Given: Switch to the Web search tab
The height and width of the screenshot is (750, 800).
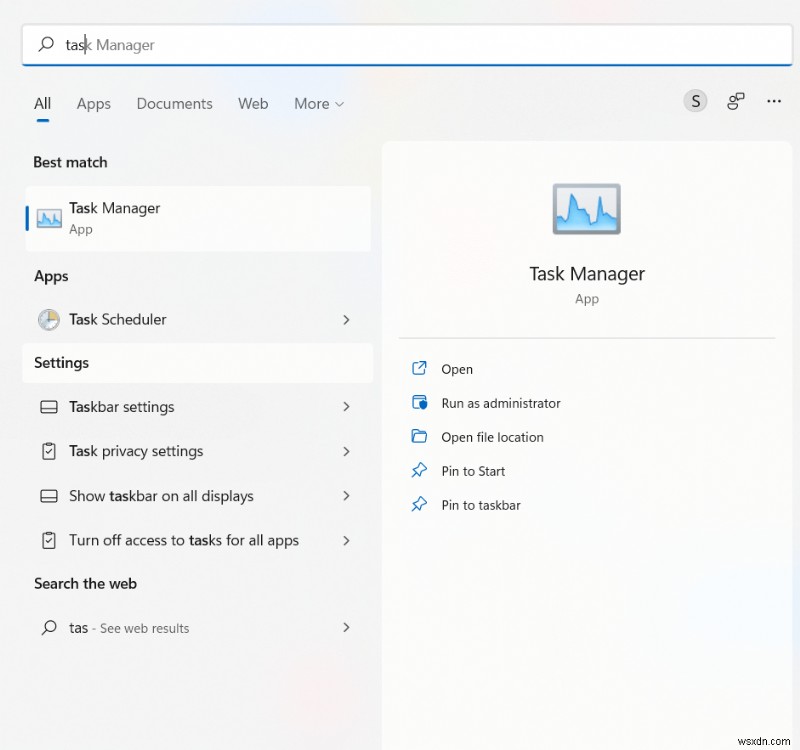Looking at the screenshot, I should (253, 103).
